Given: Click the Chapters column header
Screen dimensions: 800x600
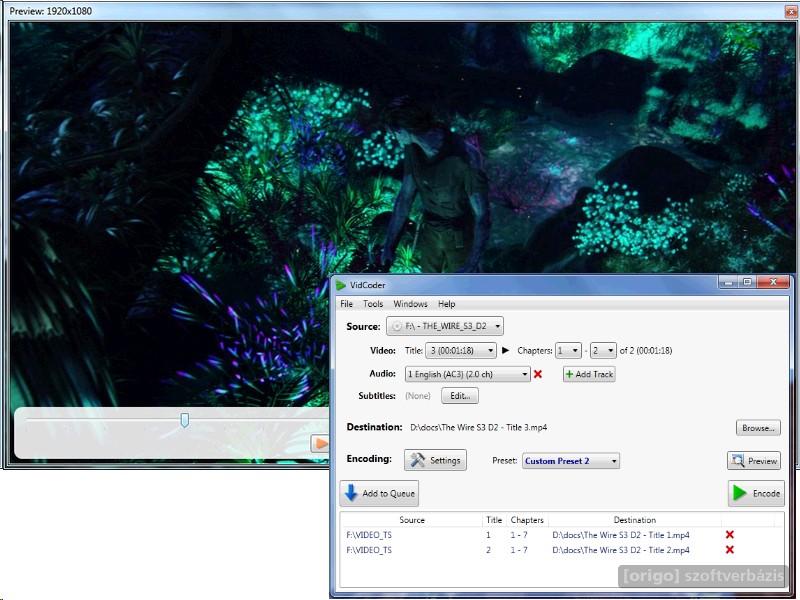Looking at the screenshot, I should tap(527, 520).
